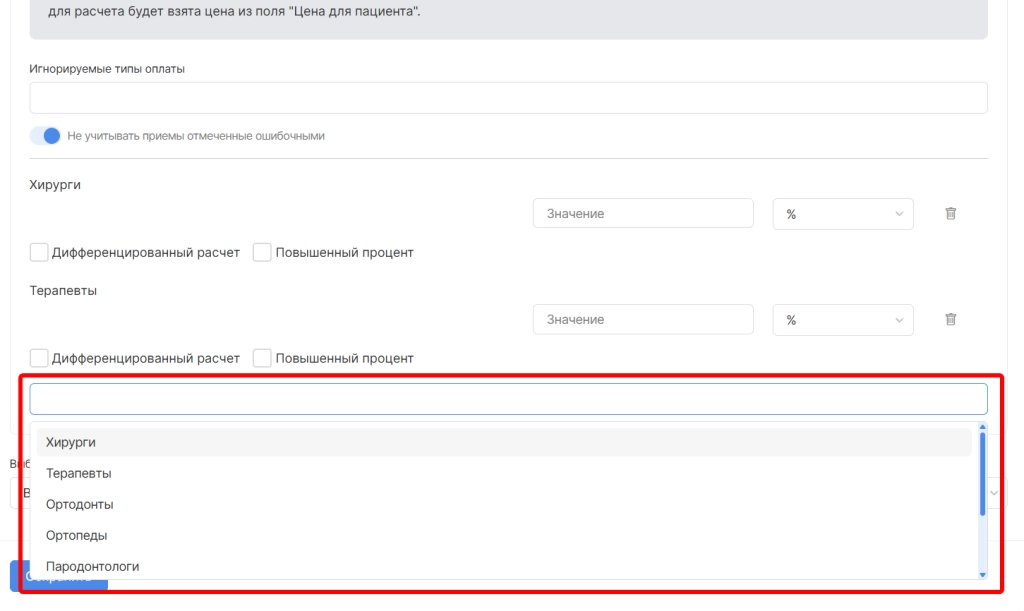Screen dimensions: 1024x611
Task: Select Хирурги from the dropdown list
Action: coord(70,442)
